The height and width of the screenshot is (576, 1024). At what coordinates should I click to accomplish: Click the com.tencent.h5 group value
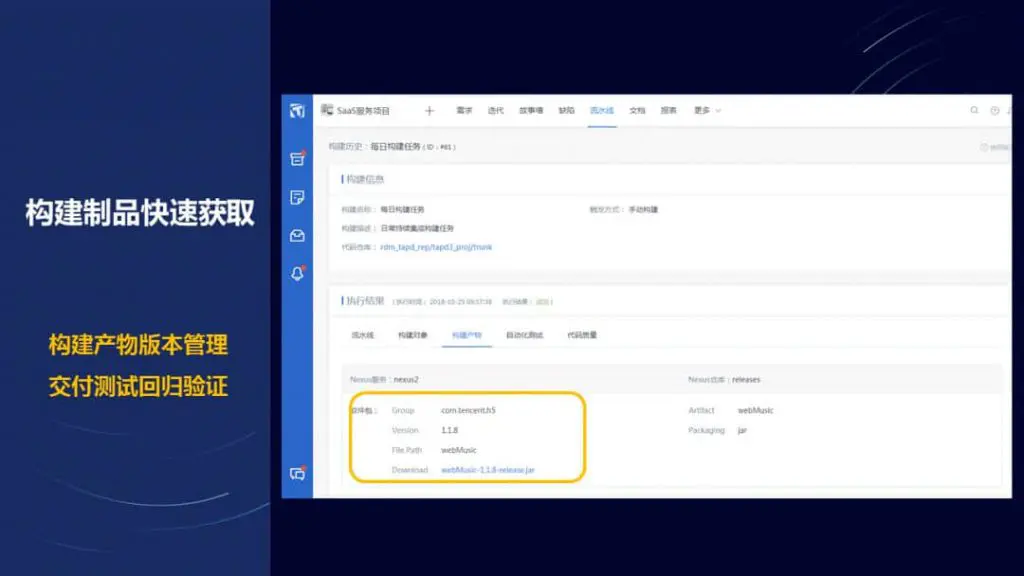468,410
